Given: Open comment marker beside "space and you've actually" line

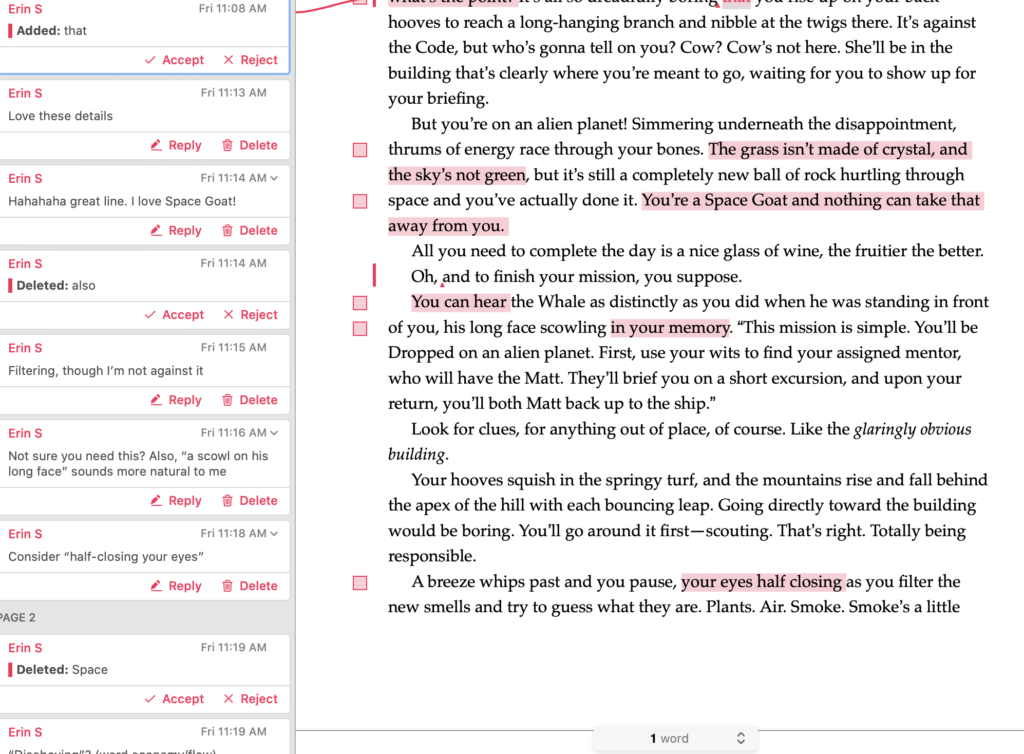Looking at the screenshot, I should pos(360,201).
